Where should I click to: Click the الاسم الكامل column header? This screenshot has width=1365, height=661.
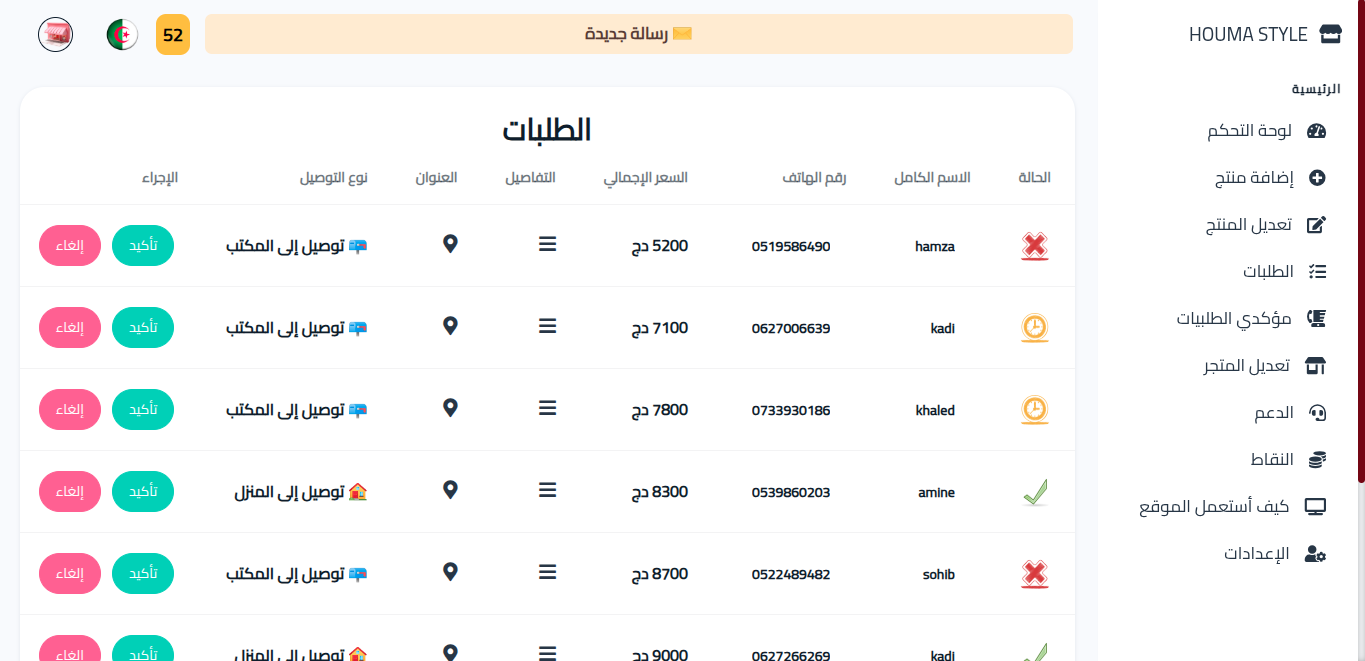pyautogui.click(x=932, y=177)
